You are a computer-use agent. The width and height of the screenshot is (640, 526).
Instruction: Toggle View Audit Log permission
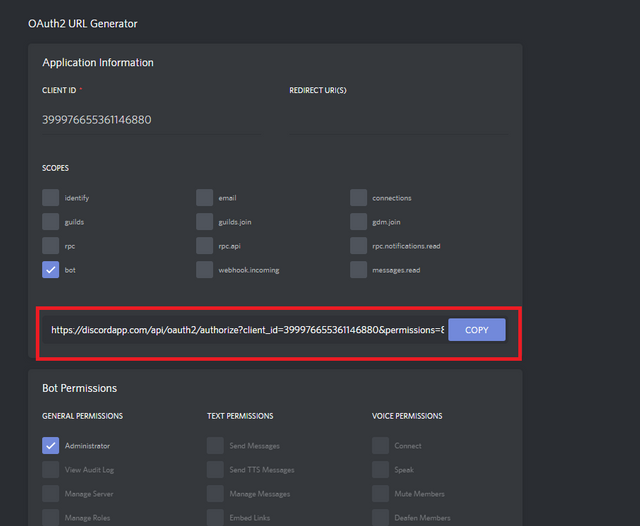51,470
